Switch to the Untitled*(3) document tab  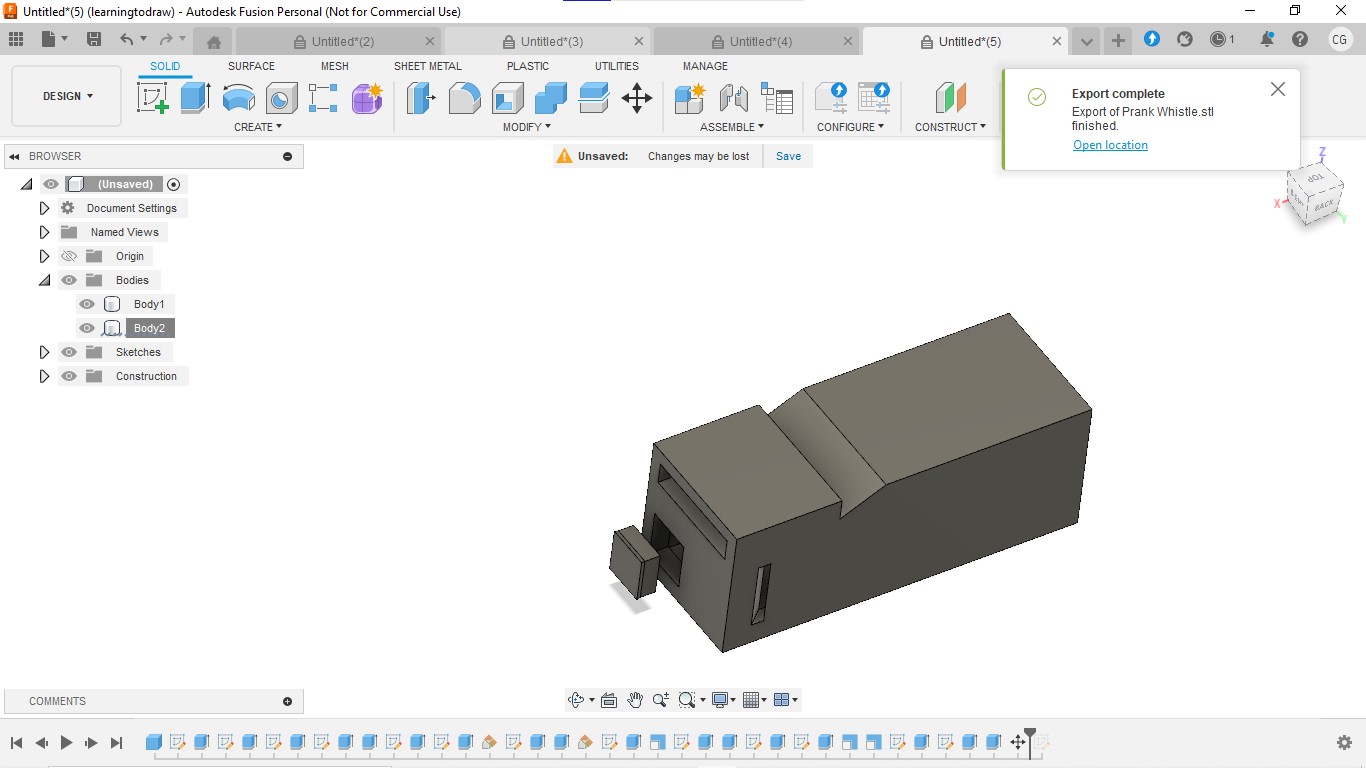pos(551,41)
